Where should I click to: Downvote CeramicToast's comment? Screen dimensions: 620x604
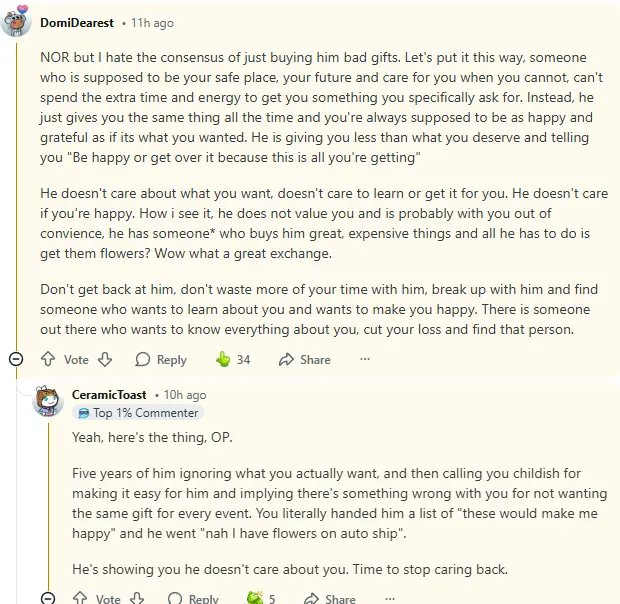tap(137, 598)
